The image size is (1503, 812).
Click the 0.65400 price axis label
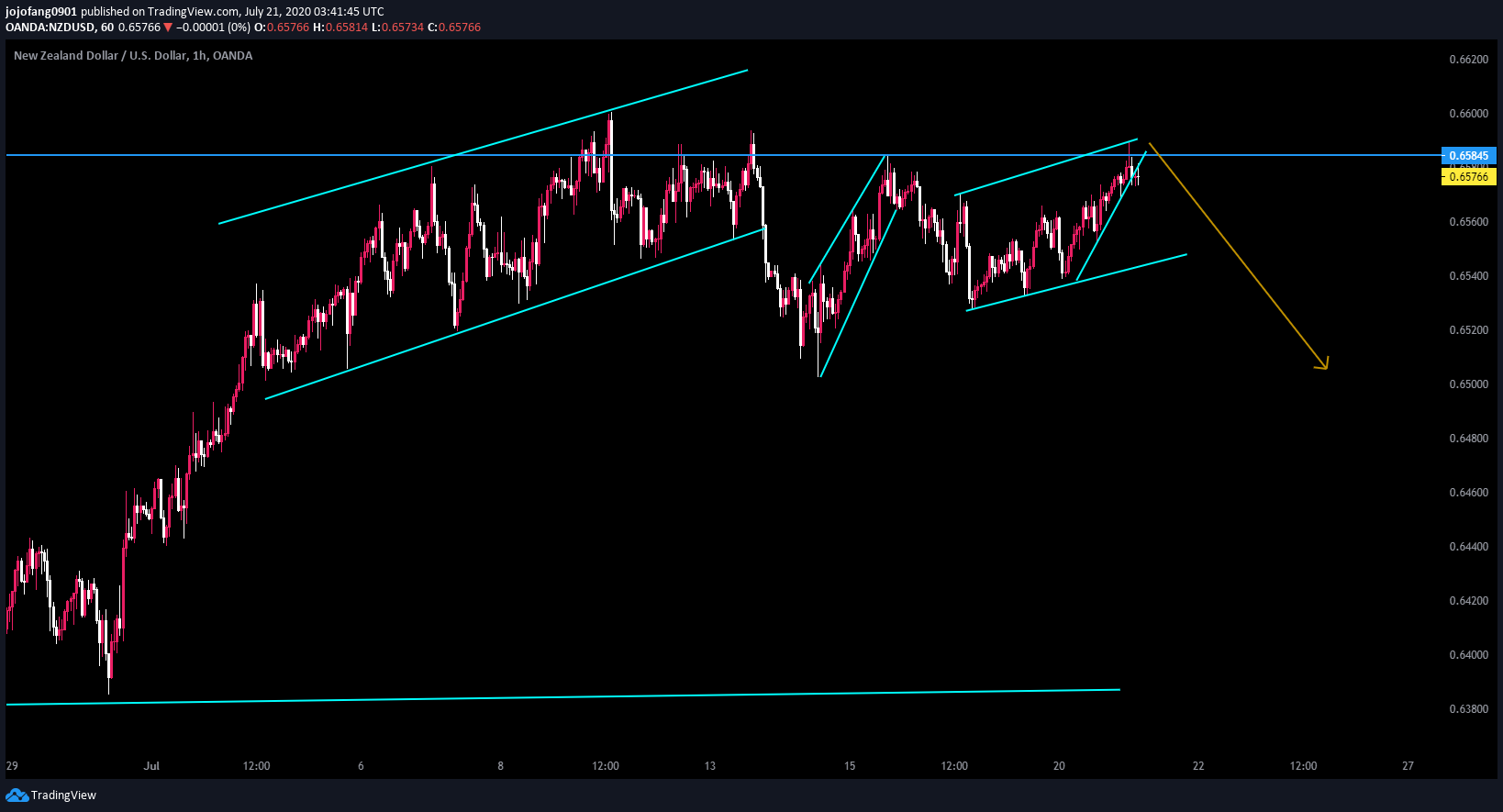(x=1469, y=276)
